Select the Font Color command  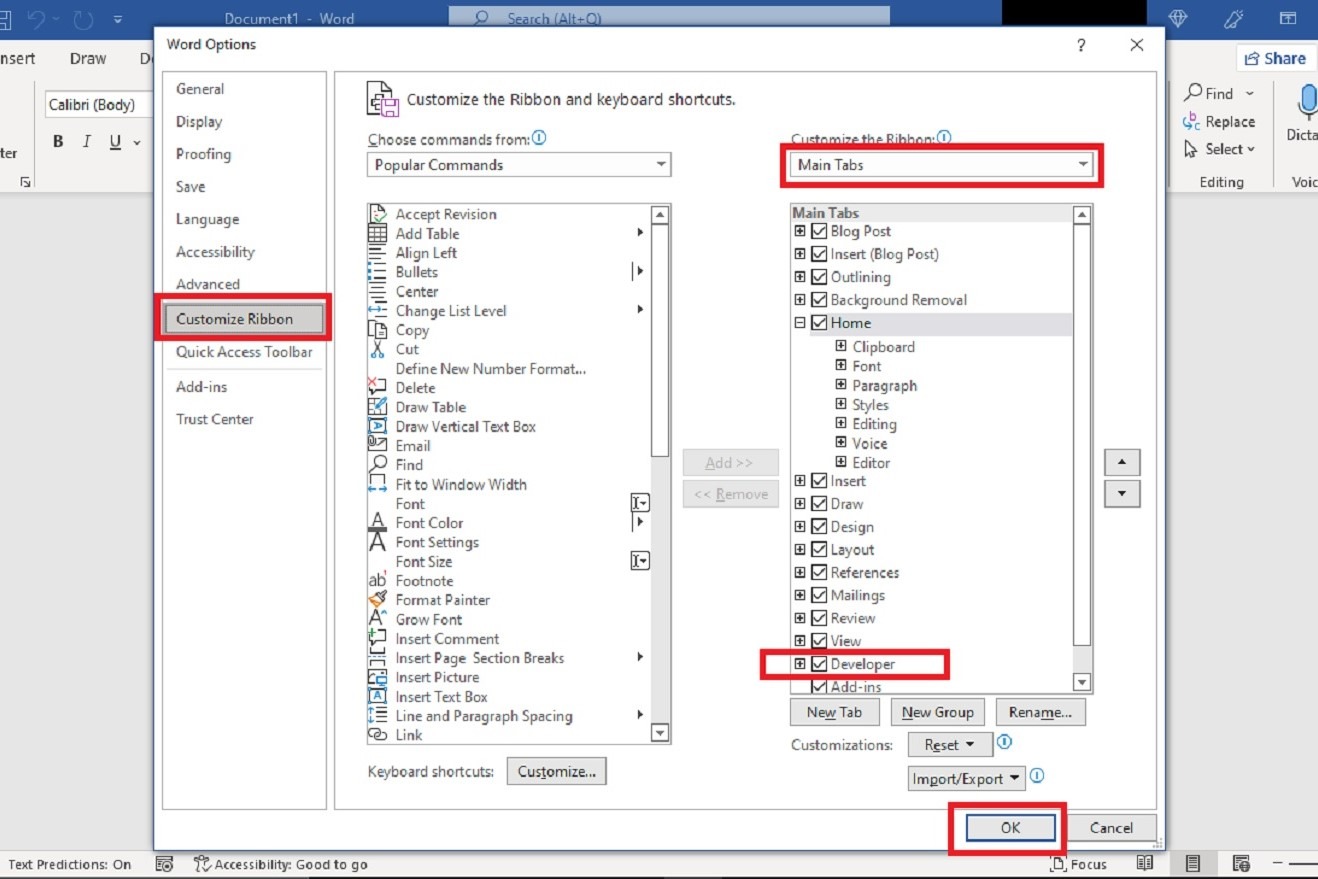[429, 523]
